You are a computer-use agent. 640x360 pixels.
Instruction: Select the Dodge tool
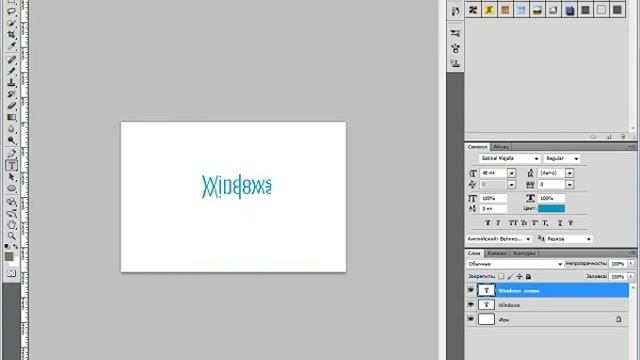point(12,141)
